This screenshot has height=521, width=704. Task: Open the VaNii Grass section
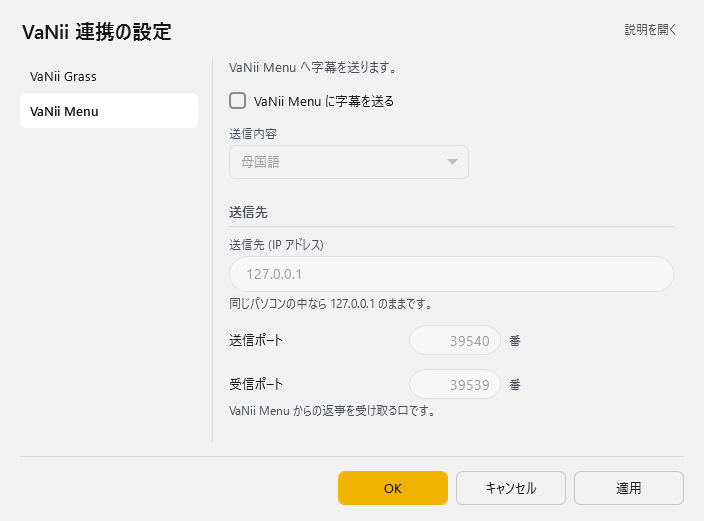109,76
